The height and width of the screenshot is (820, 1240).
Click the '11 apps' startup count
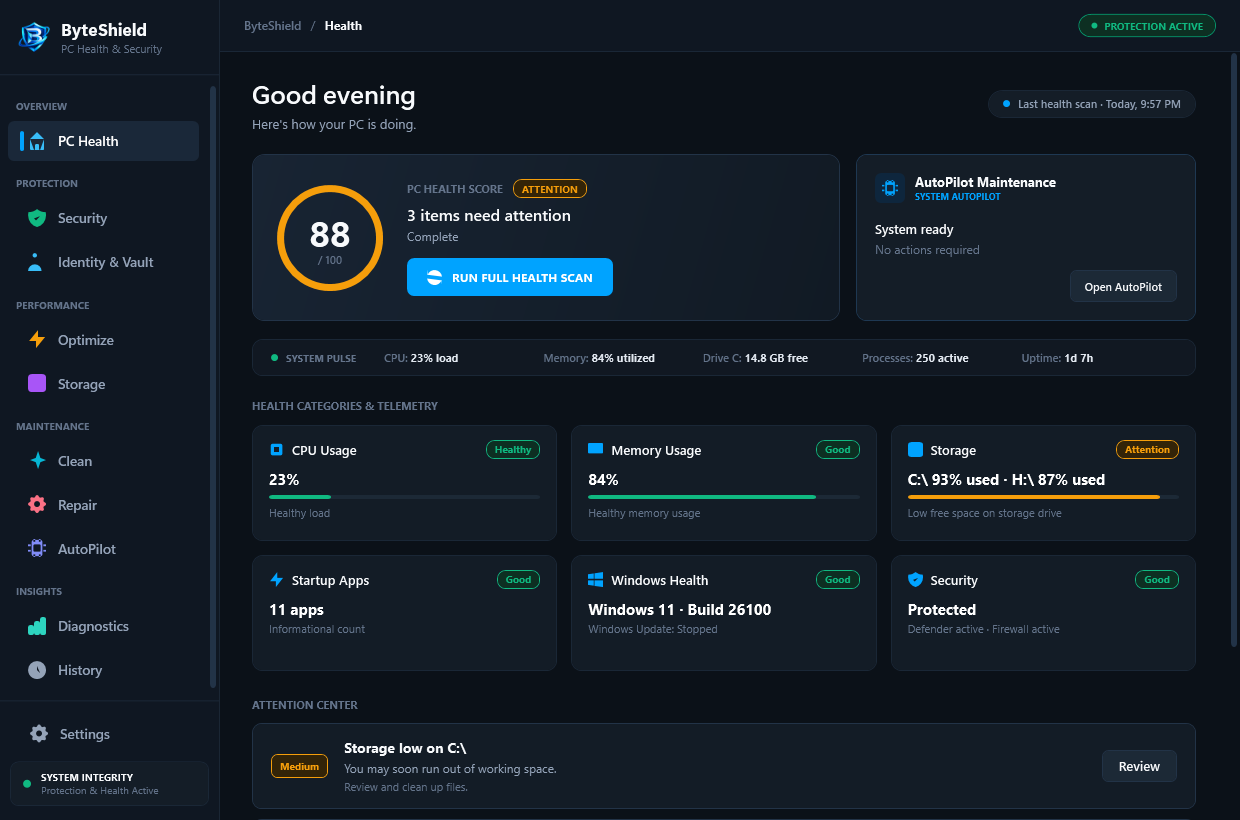pos(298,610)
